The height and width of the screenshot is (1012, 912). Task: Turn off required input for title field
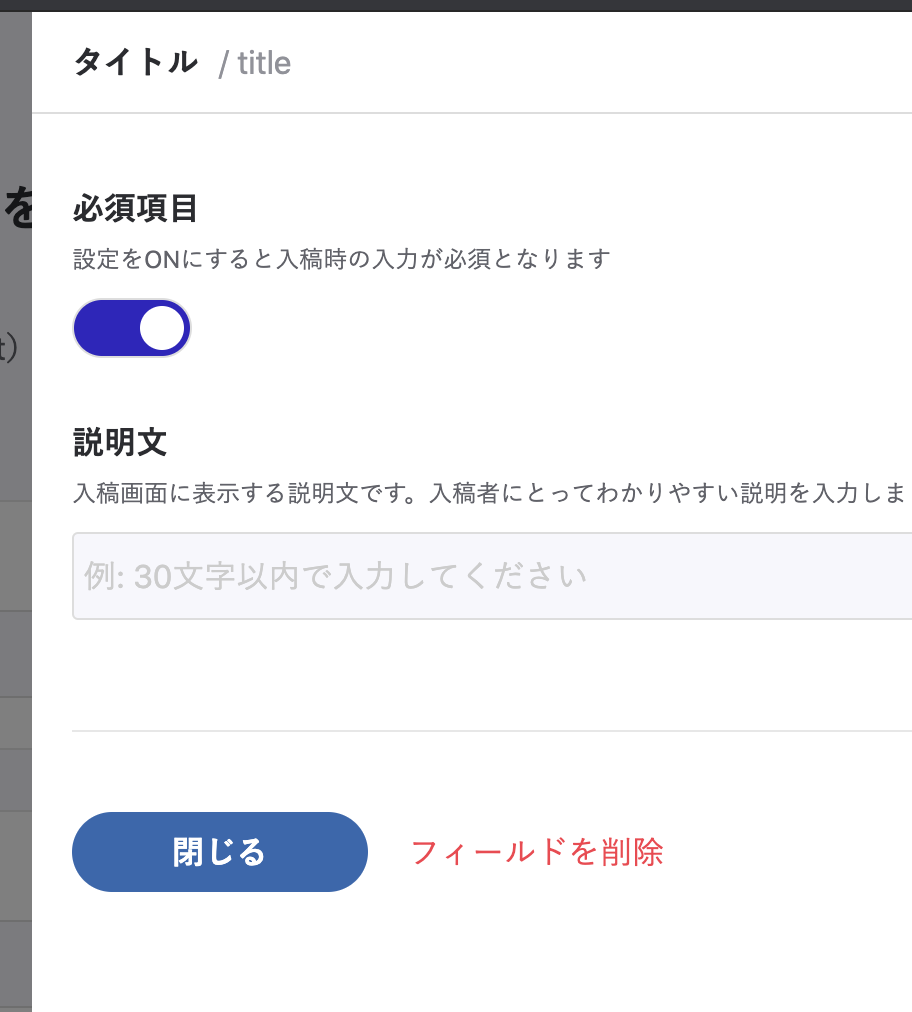click(131, 327)
